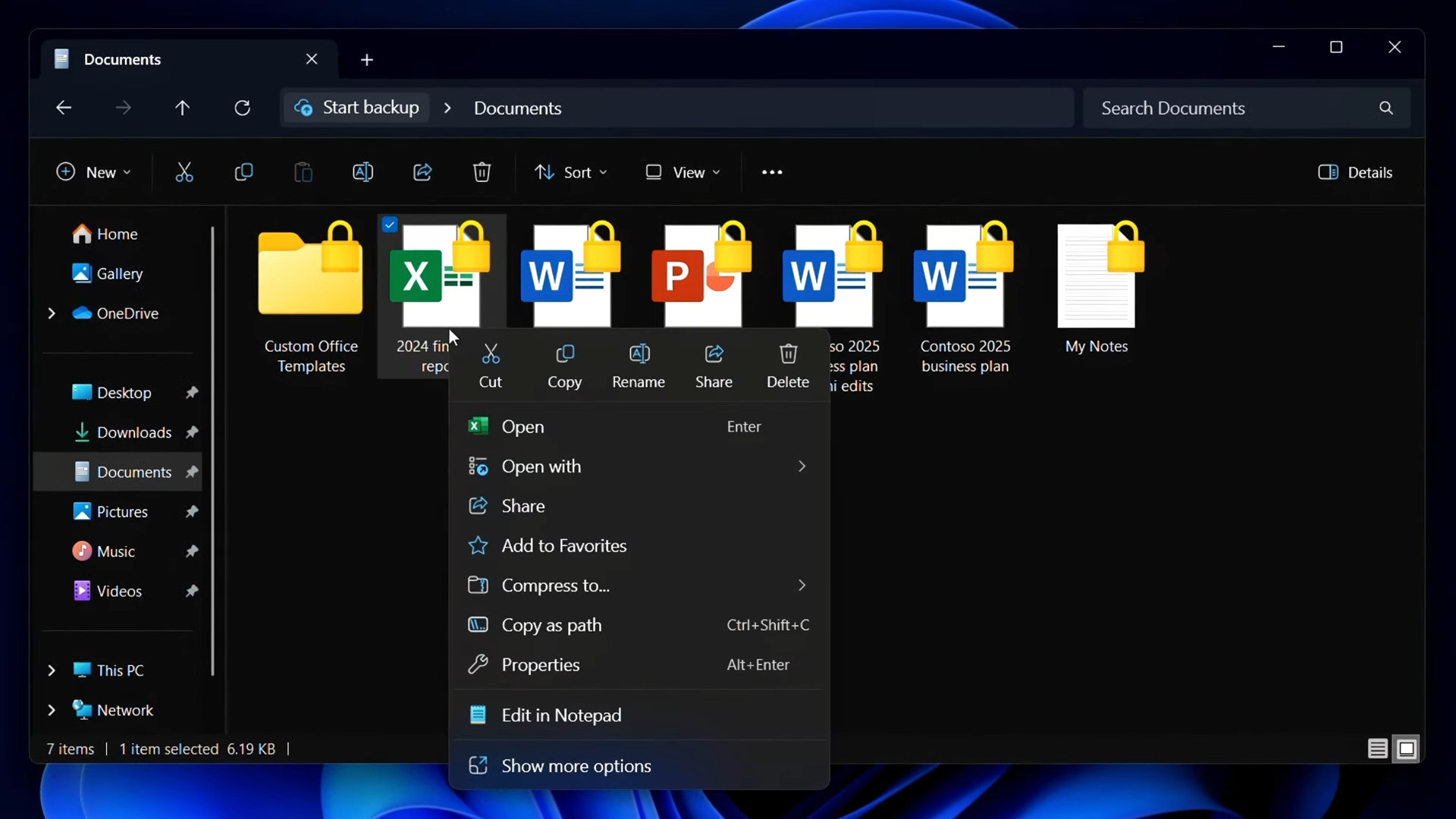Image resolution: width=1456 pixels, height=819 pixels.
Task: Click the Excel file icon '2024 fin repo'
Action: (x=441, y=275)
